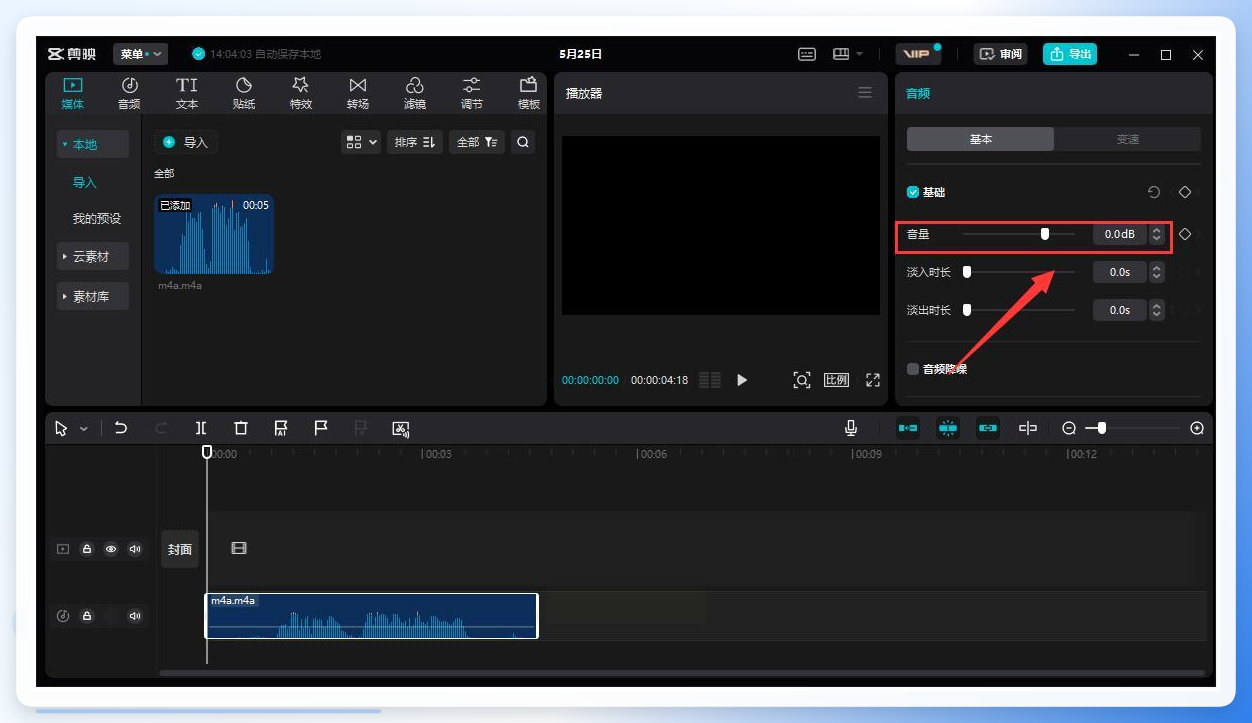Open the 特效 effects tab
The height and width of the screenshot is (723, 1252).
click(301, 93)
